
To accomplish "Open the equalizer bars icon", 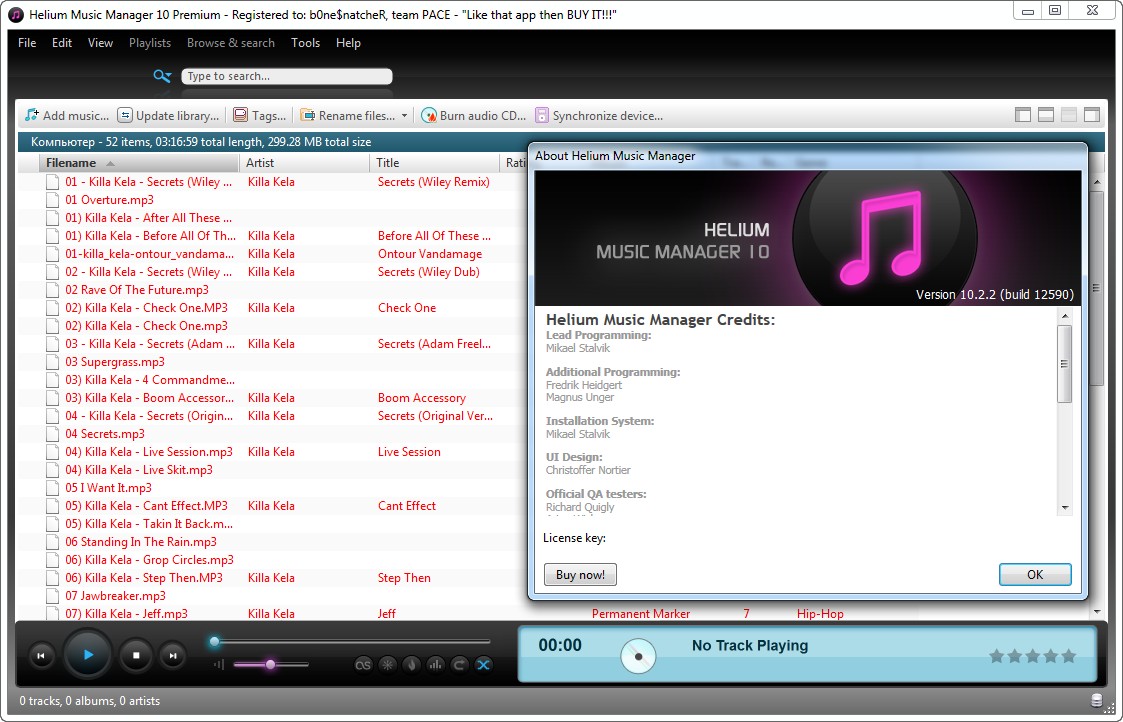I will 435,665.
